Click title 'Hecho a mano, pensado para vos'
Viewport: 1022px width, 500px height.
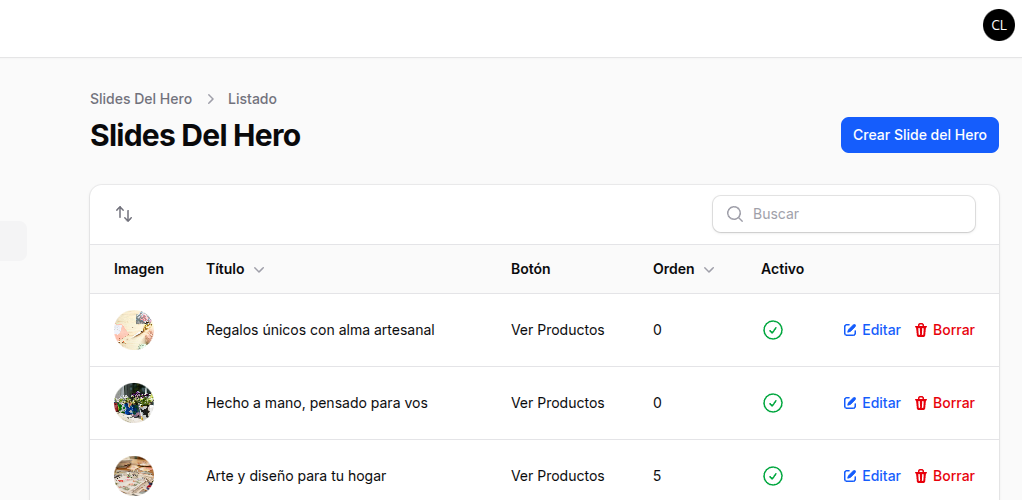tap(317, 403)
